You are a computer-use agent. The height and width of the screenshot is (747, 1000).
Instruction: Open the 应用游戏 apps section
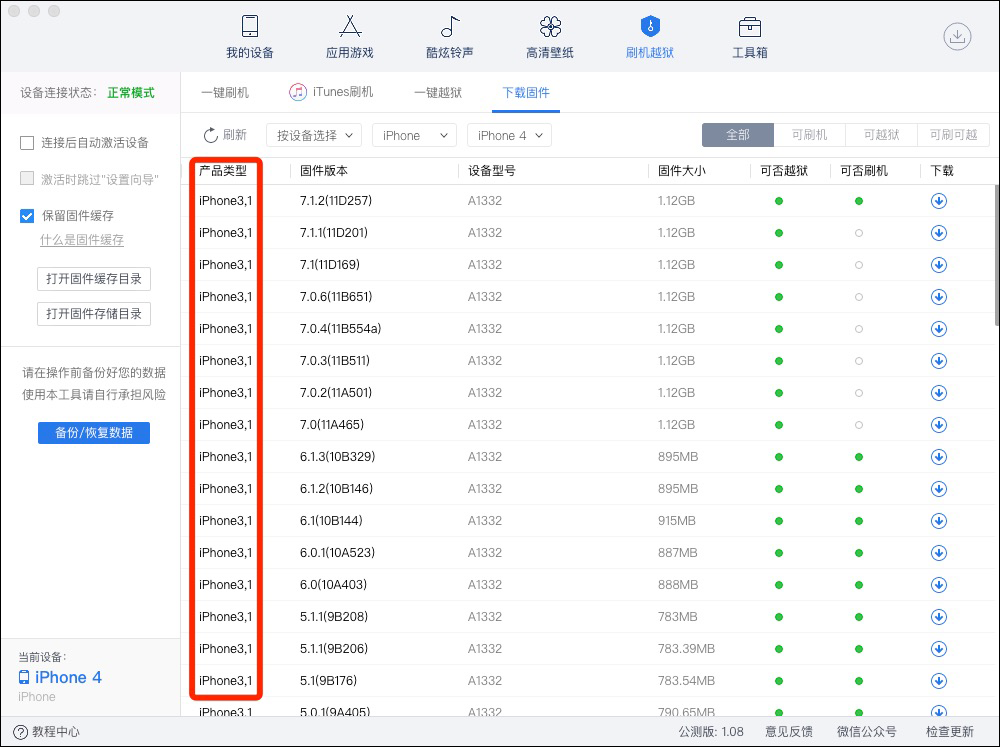(349, 37)
